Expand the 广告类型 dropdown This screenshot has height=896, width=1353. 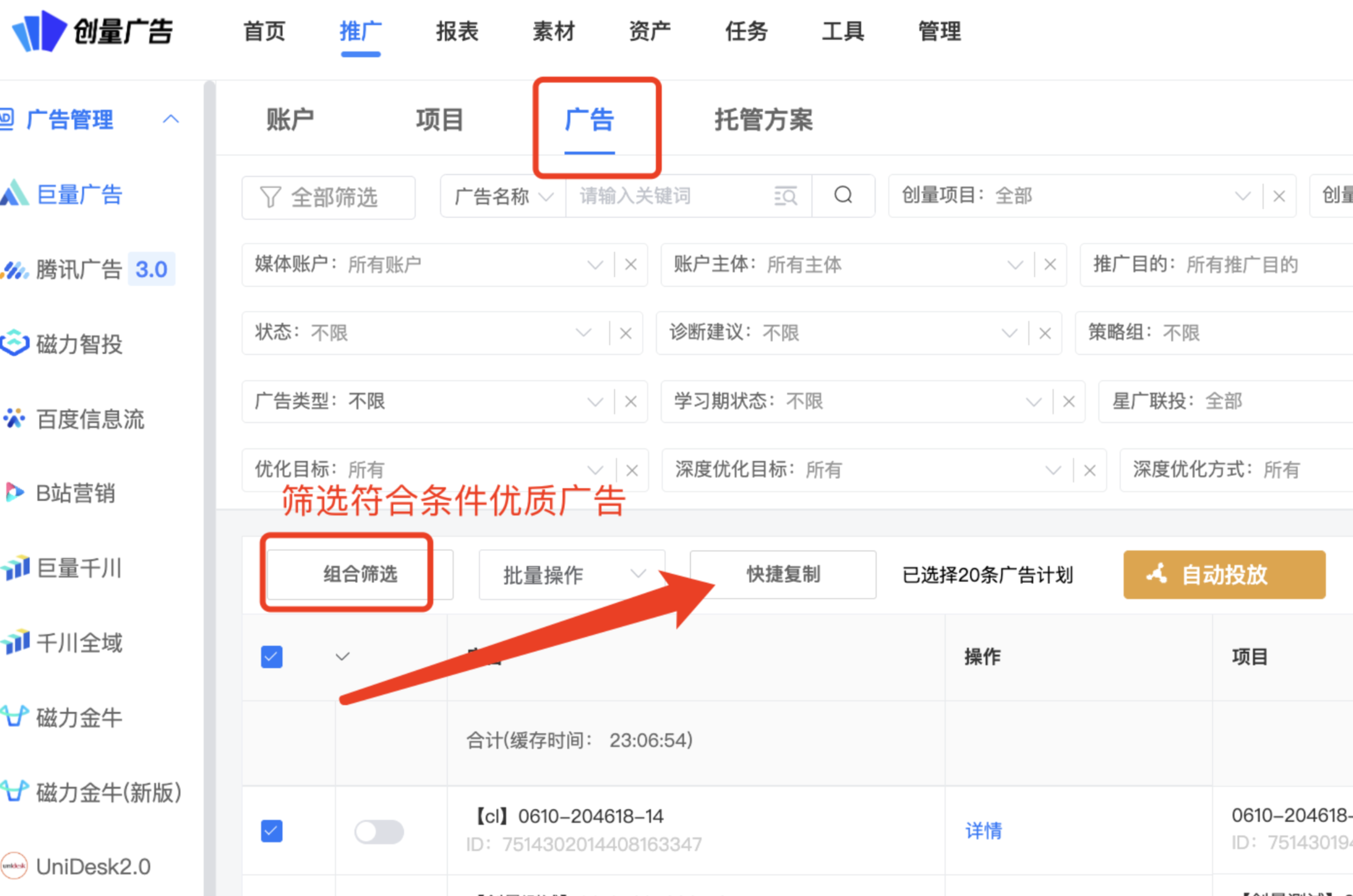[x=594, y=402]
